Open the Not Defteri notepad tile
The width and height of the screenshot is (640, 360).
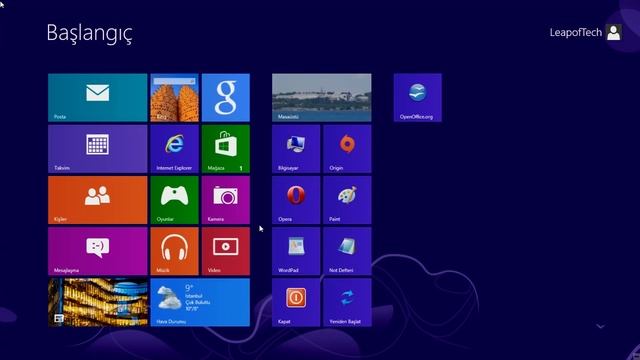point(347,251)
